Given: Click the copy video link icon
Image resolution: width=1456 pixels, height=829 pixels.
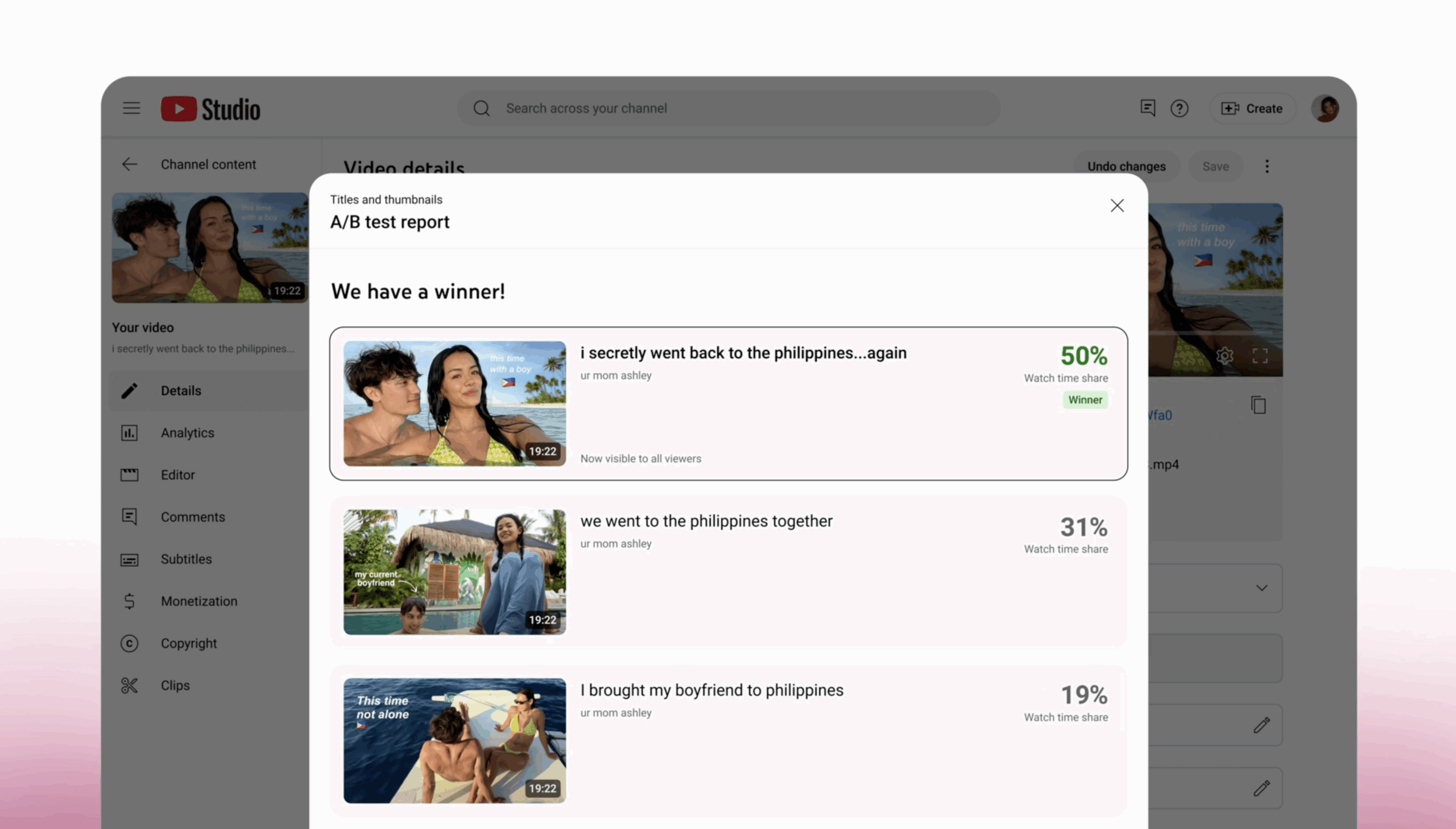Looking at the screenshot, I should (1258, 405).
